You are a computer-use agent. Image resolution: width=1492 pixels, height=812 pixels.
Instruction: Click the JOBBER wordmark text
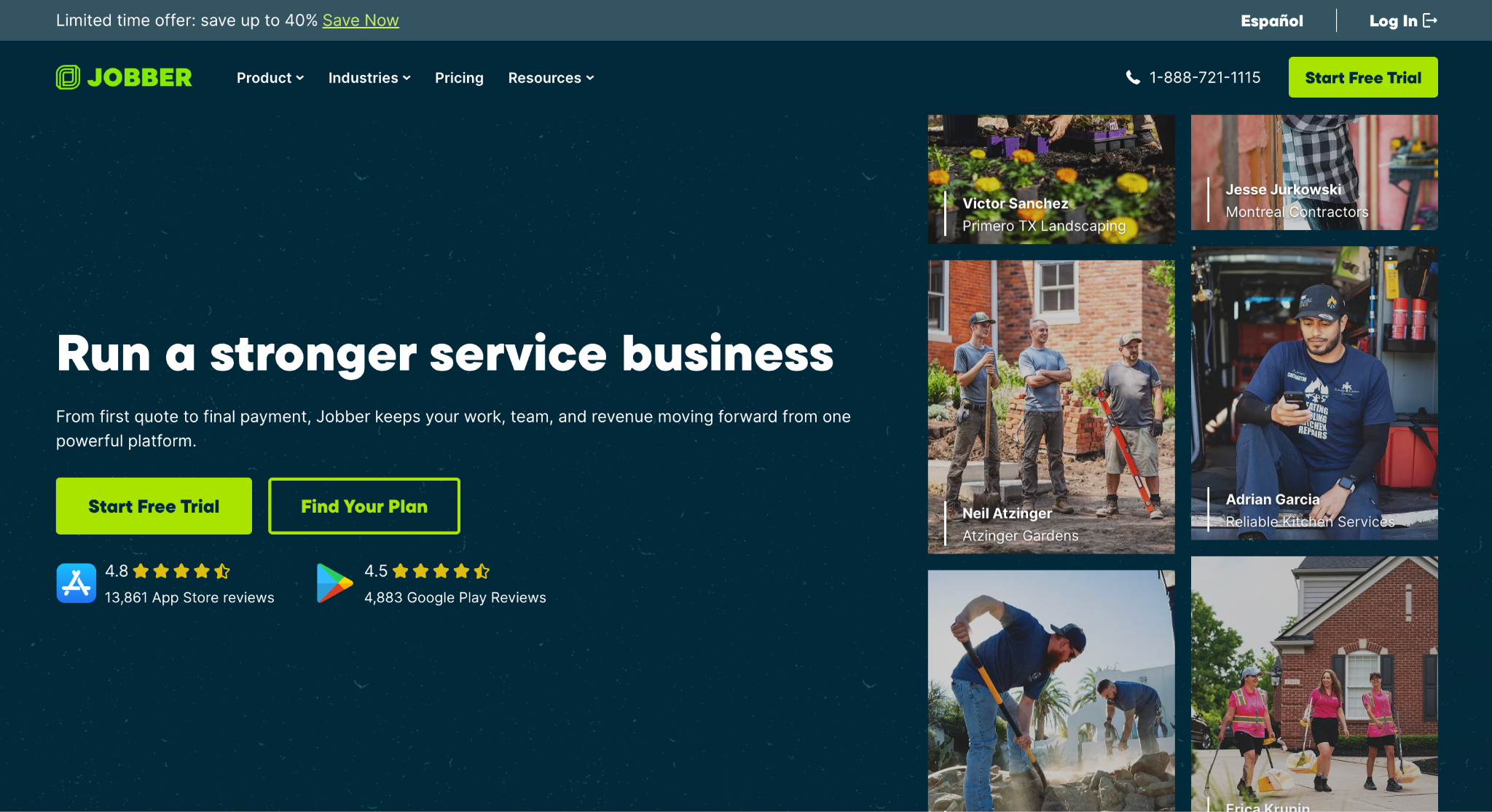(140, 77)
